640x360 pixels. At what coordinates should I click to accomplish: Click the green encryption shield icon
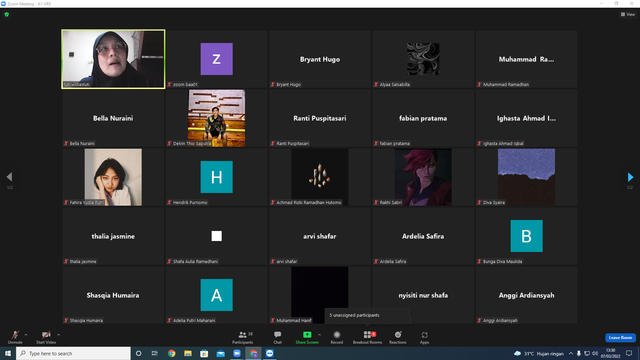click(x=7, y=14)
